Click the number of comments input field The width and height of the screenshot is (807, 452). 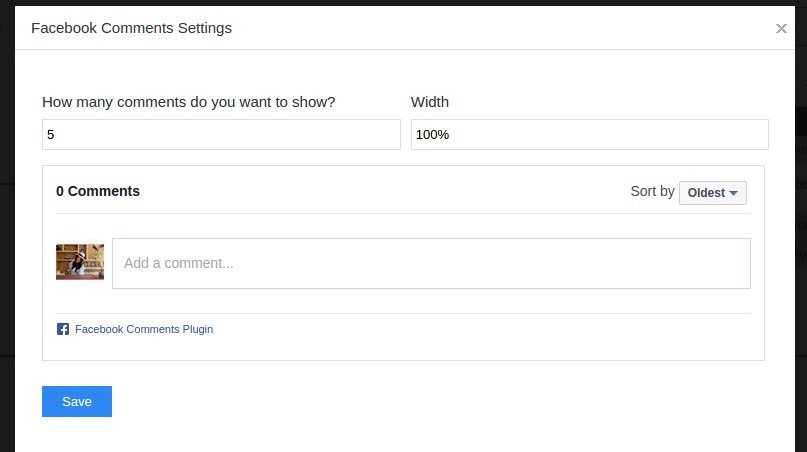(x=221, y=135)
